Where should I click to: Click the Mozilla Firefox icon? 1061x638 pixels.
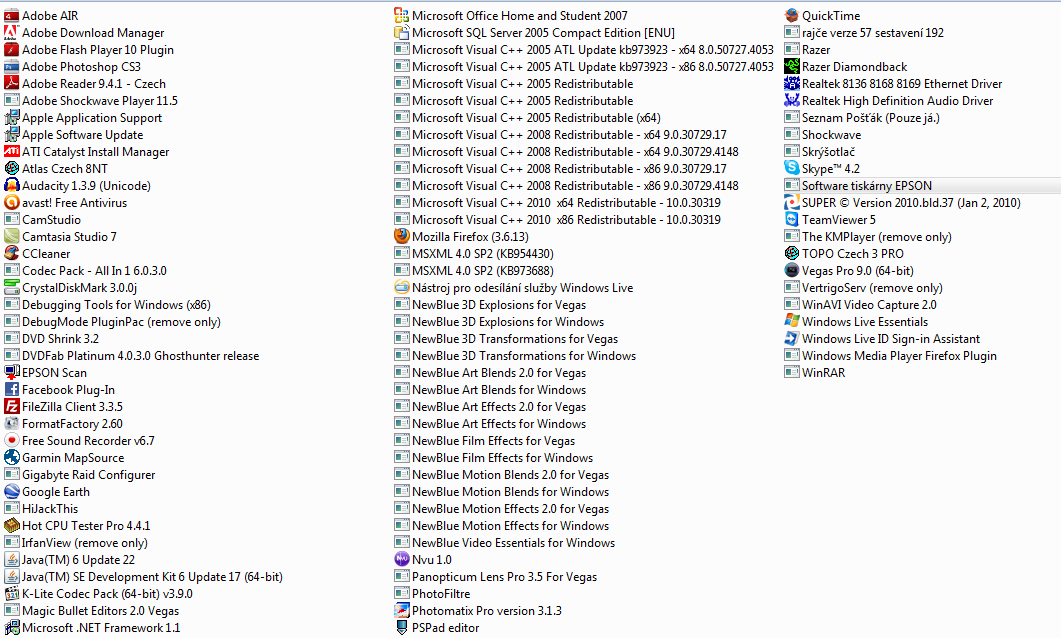pyautogui.click(x=401, y=236)
